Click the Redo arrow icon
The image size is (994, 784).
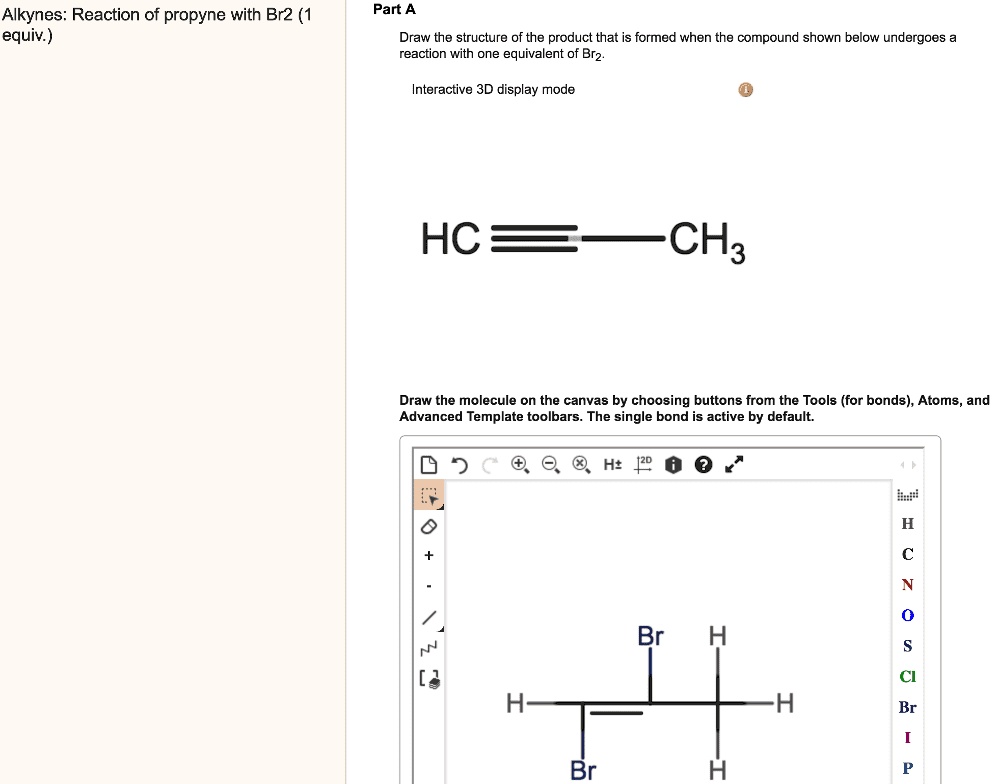click(x=489, y=463)
